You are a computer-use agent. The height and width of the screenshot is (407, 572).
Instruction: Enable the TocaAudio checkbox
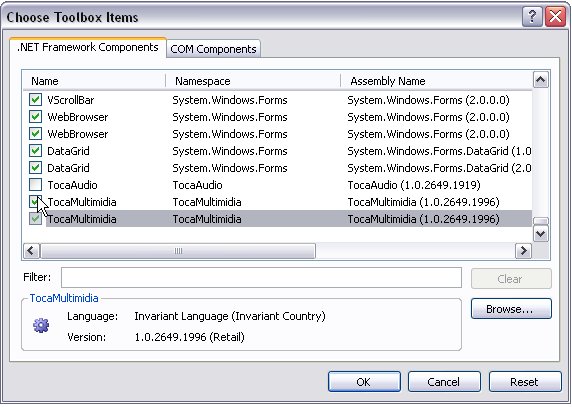coord(35,185)
